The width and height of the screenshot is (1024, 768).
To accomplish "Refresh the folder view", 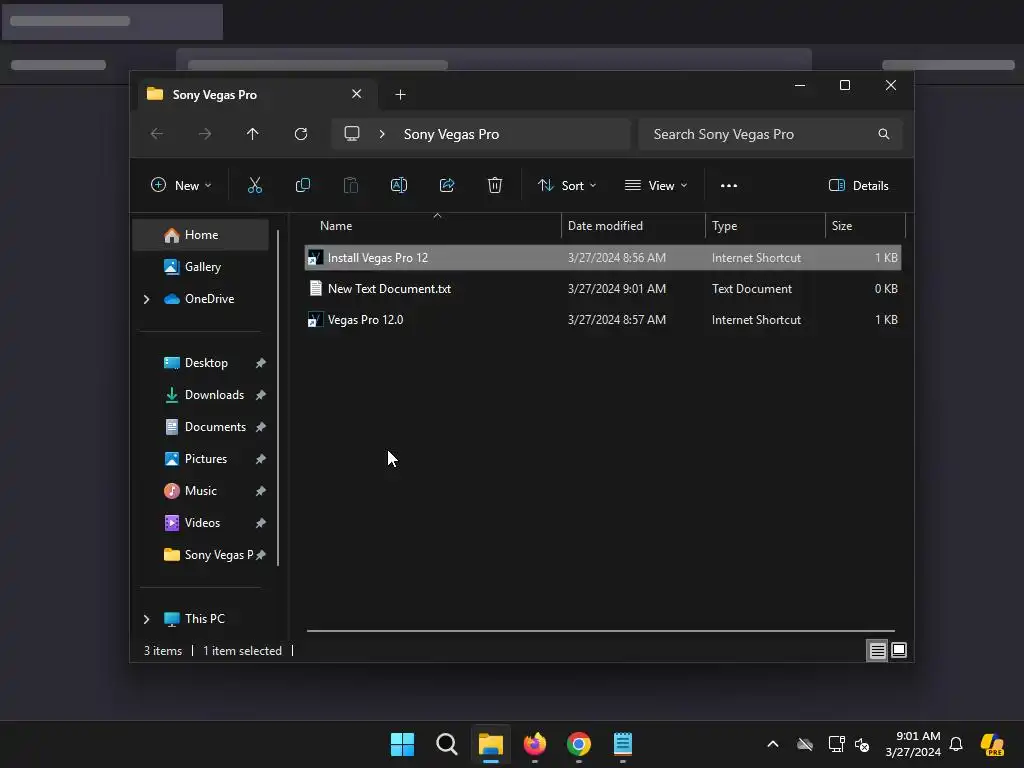I will [x=301, y=134].
